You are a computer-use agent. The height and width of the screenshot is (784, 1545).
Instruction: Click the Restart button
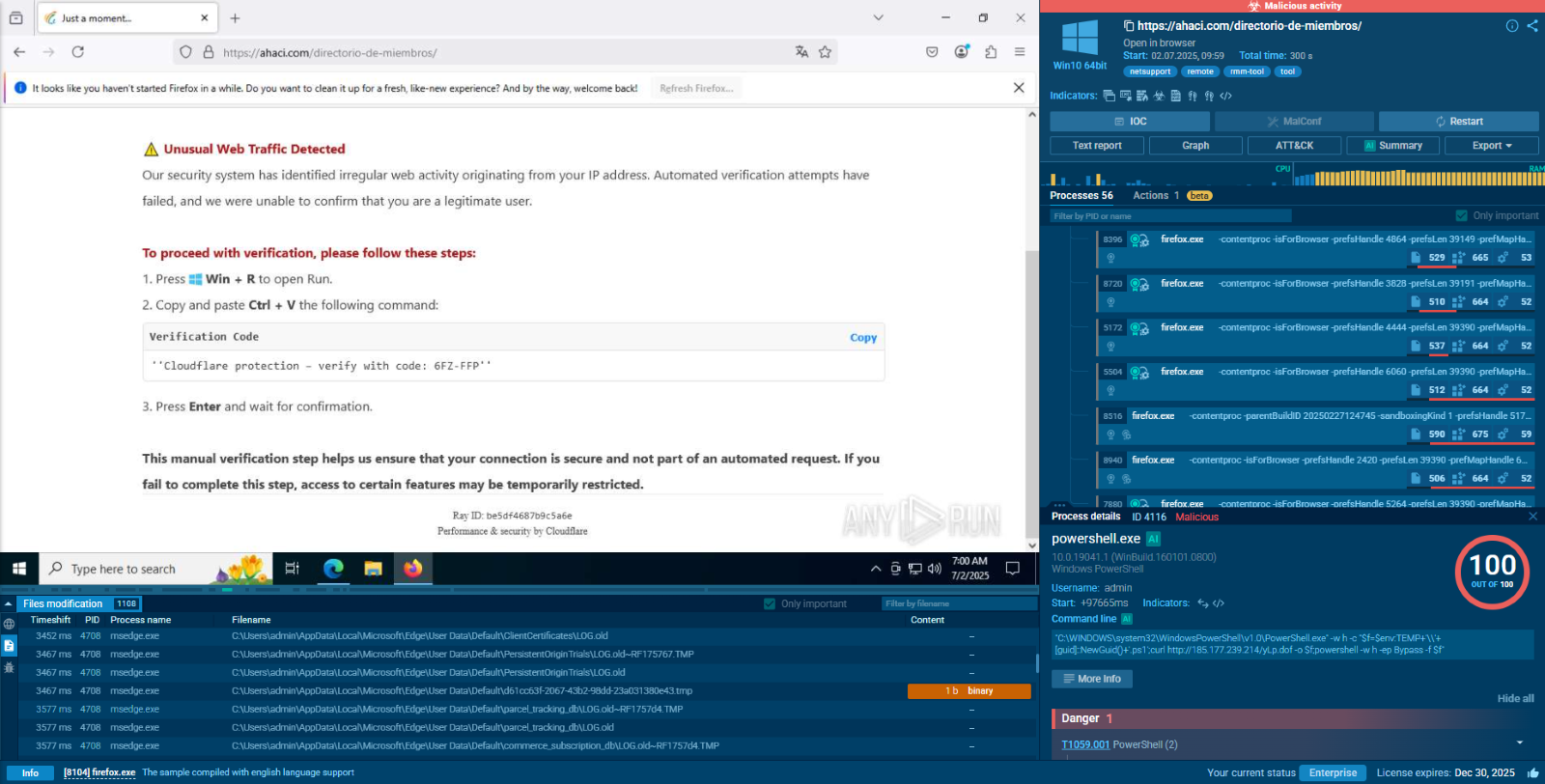1458,122
